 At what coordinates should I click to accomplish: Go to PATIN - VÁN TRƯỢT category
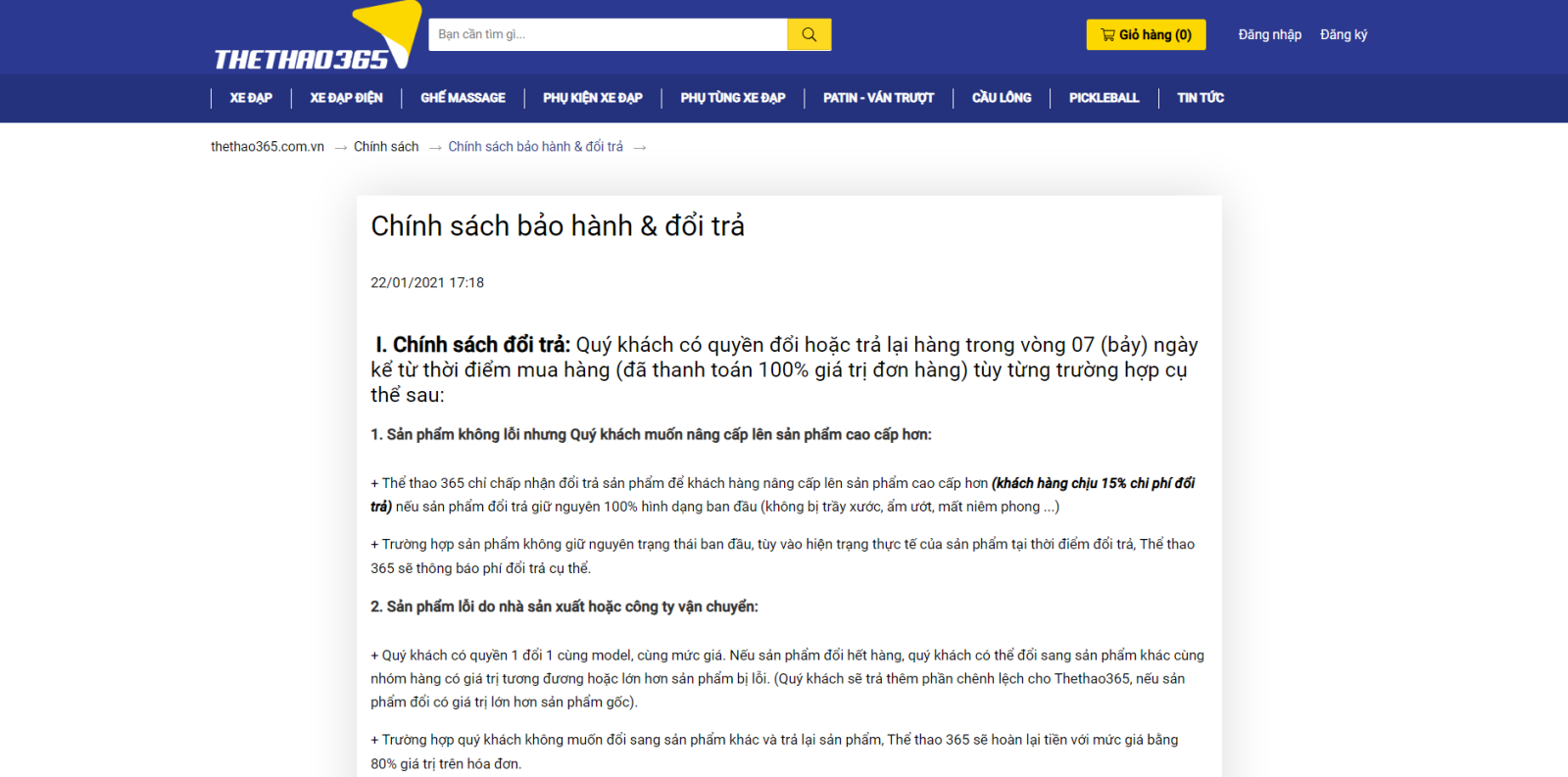(x=878, y=98)
